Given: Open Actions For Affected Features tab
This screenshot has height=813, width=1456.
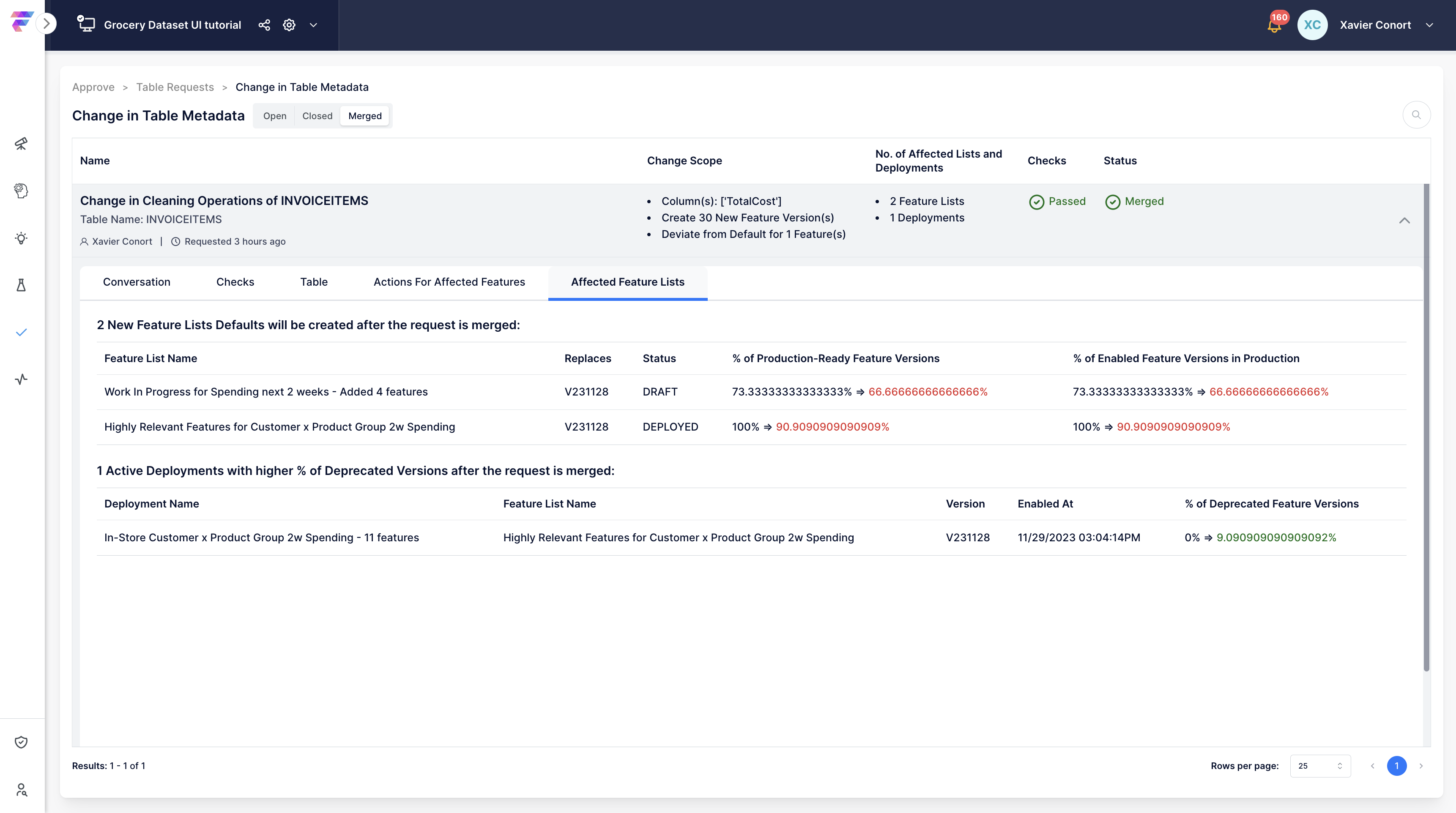Looking at the screenshot, I should (x=449, y=282).
